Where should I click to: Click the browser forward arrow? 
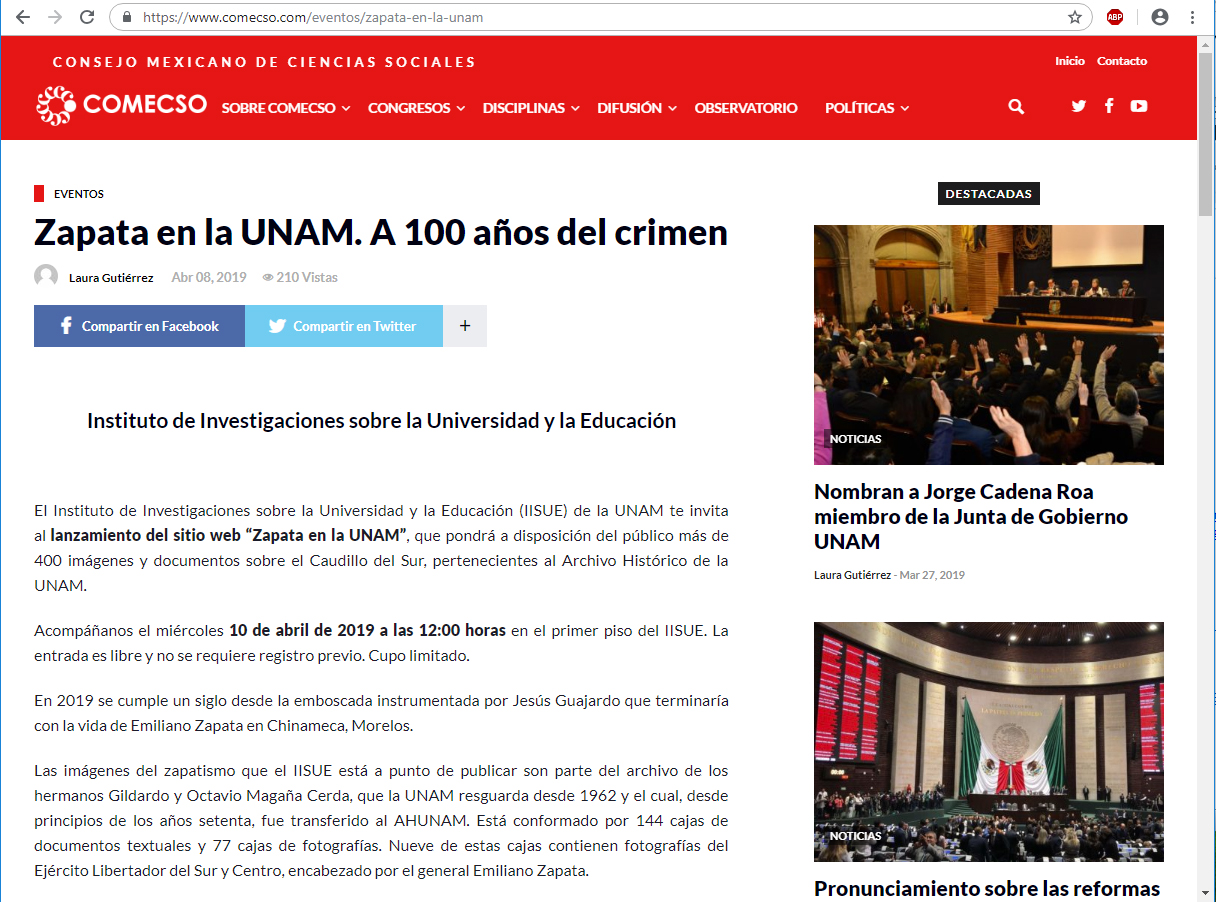click(55, 17)
